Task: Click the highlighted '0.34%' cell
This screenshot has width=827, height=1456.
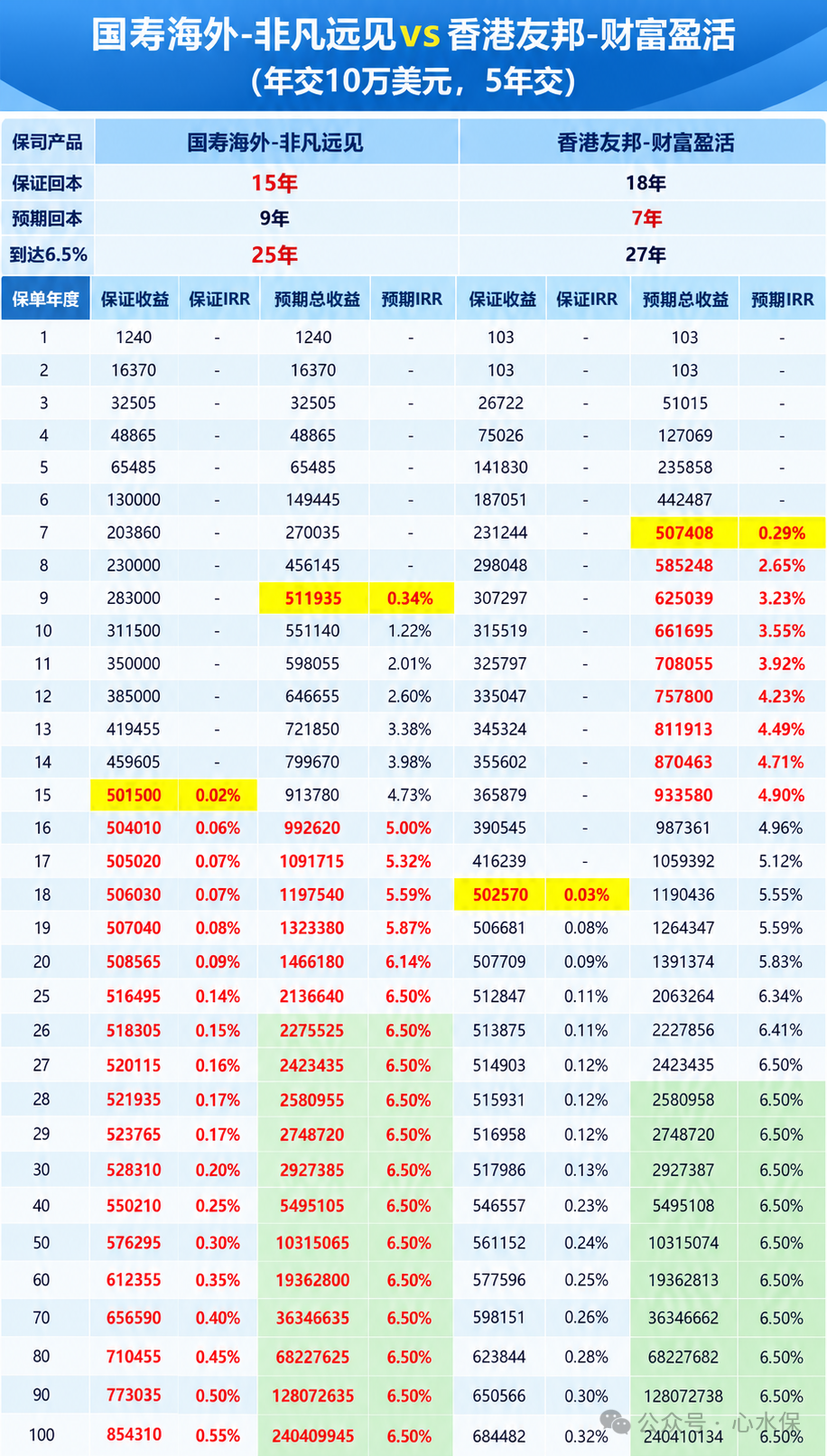Action: 410,598
